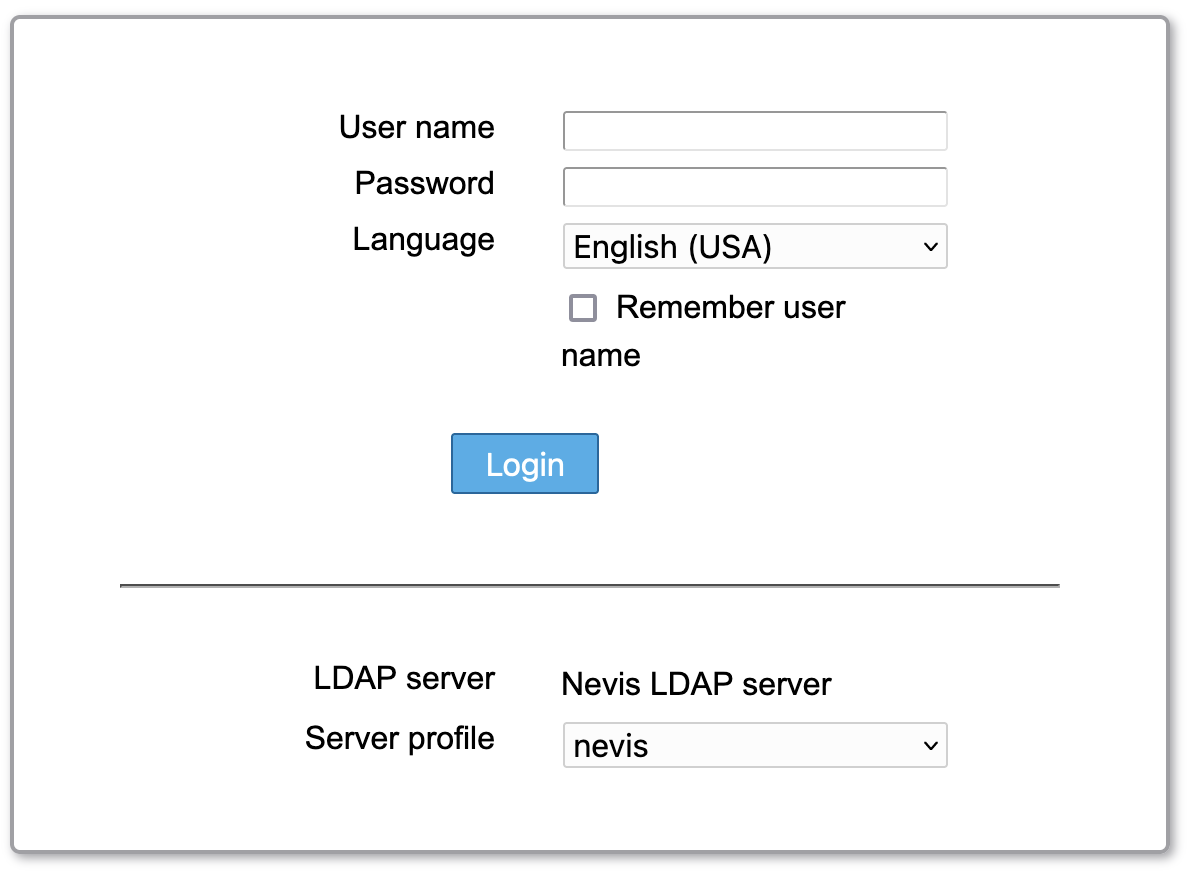Select the "English (USA)" value in Language box

[672, 247]
